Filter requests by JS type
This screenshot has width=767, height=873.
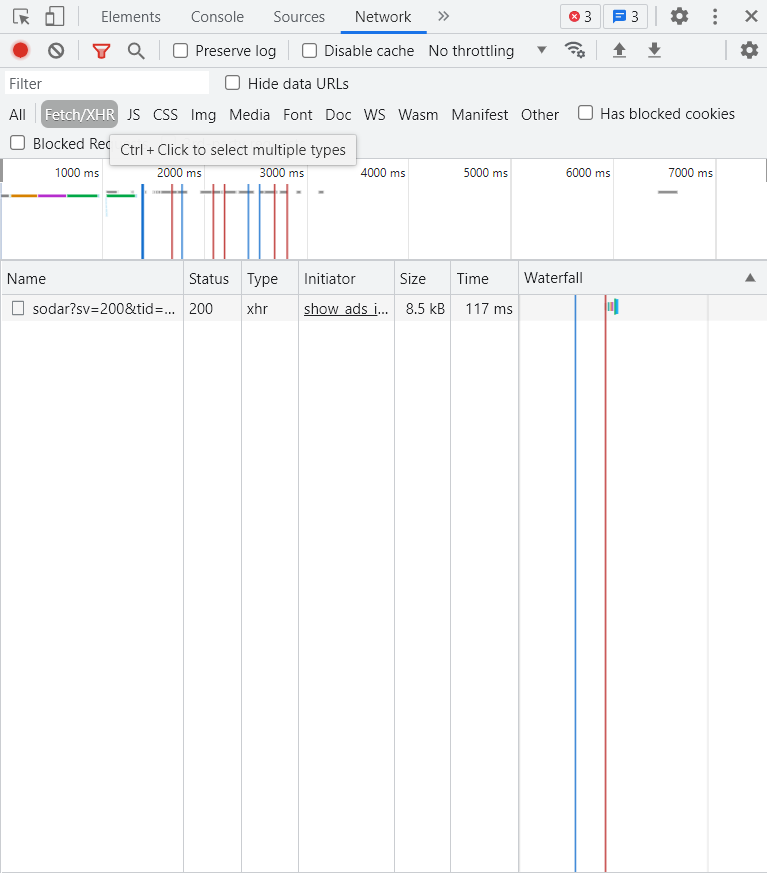coord(134,115)
